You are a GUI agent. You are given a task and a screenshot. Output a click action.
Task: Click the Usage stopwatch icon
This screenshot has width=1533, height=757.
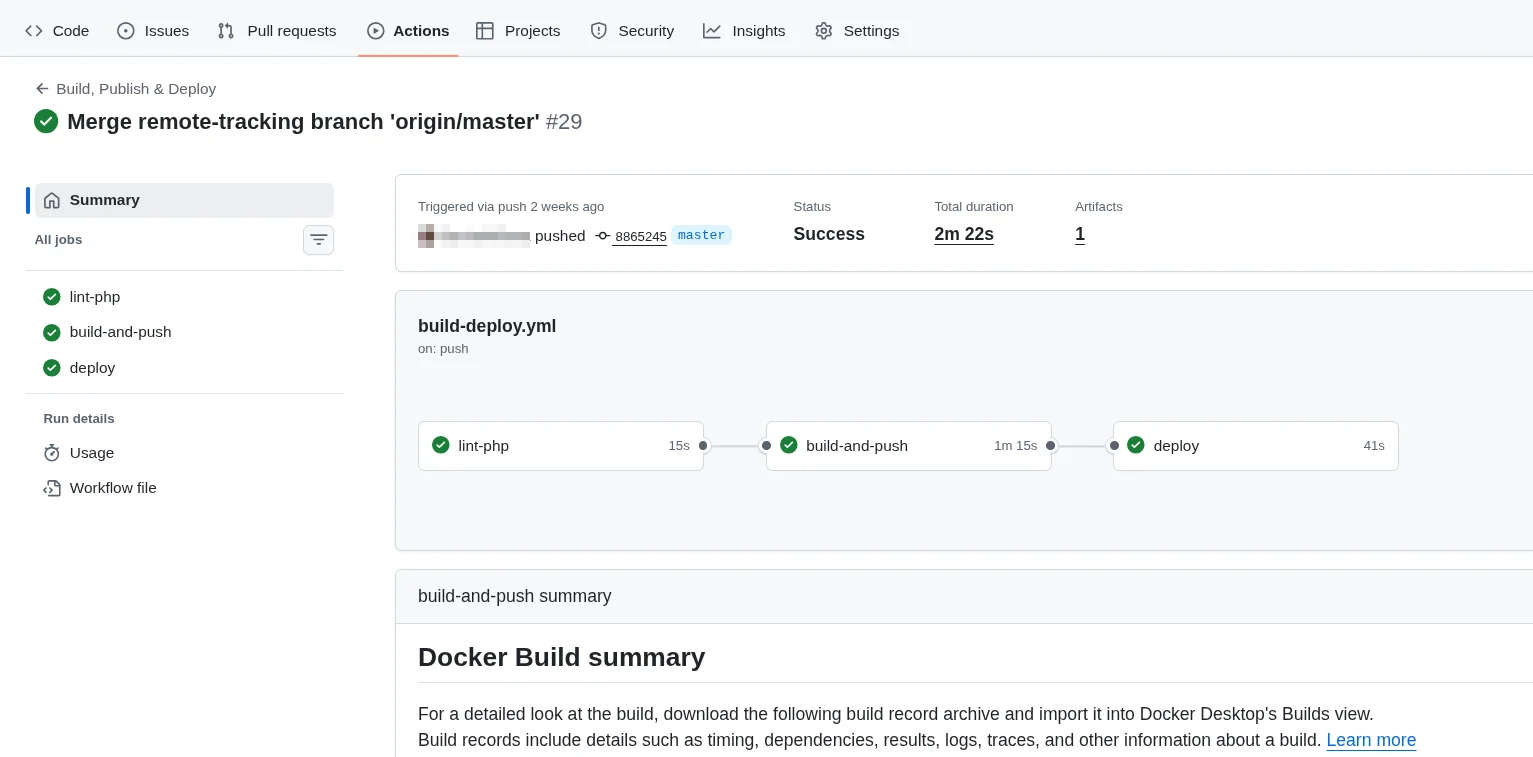coord(51,453)
